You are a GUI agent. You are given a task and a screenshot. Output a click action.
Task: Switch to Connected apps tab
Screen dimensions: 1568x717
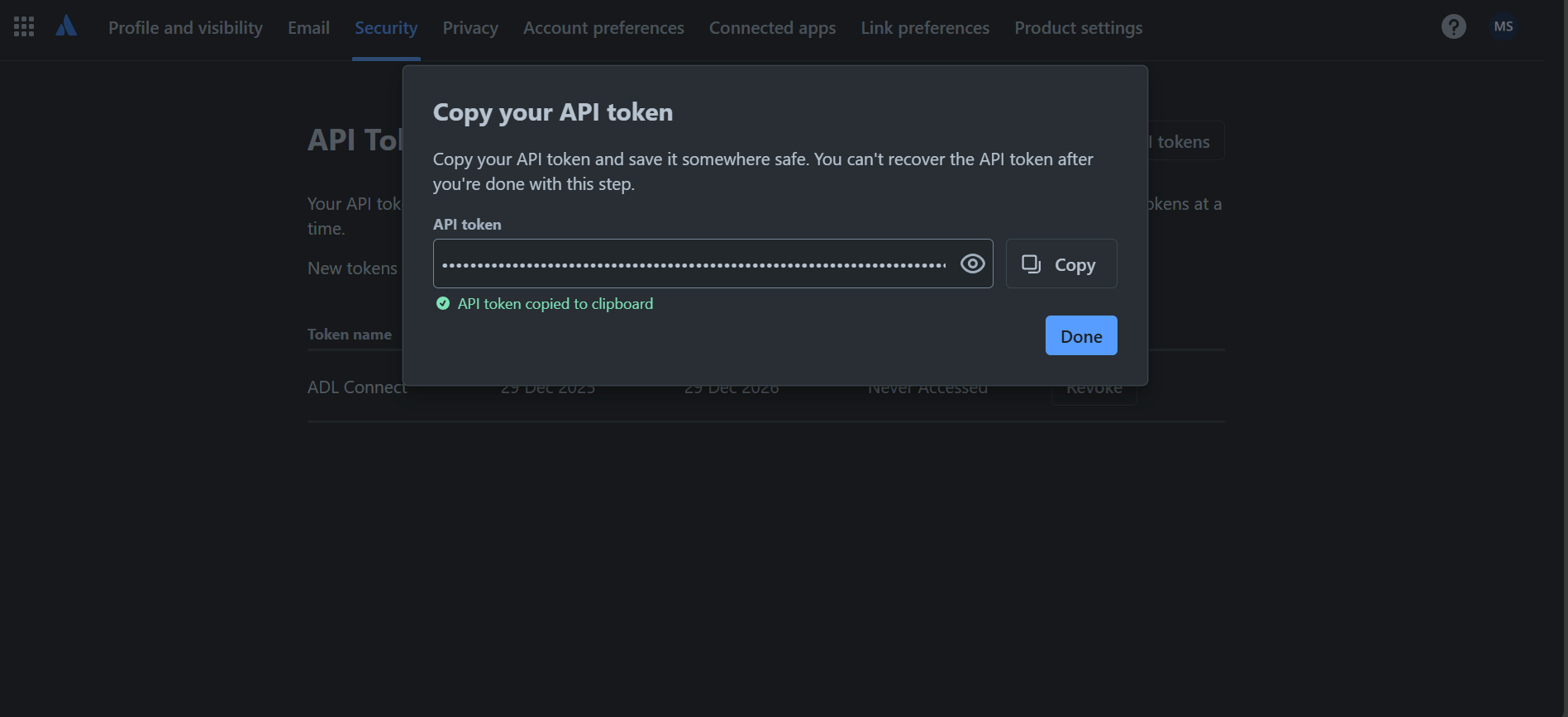[772, 28]
